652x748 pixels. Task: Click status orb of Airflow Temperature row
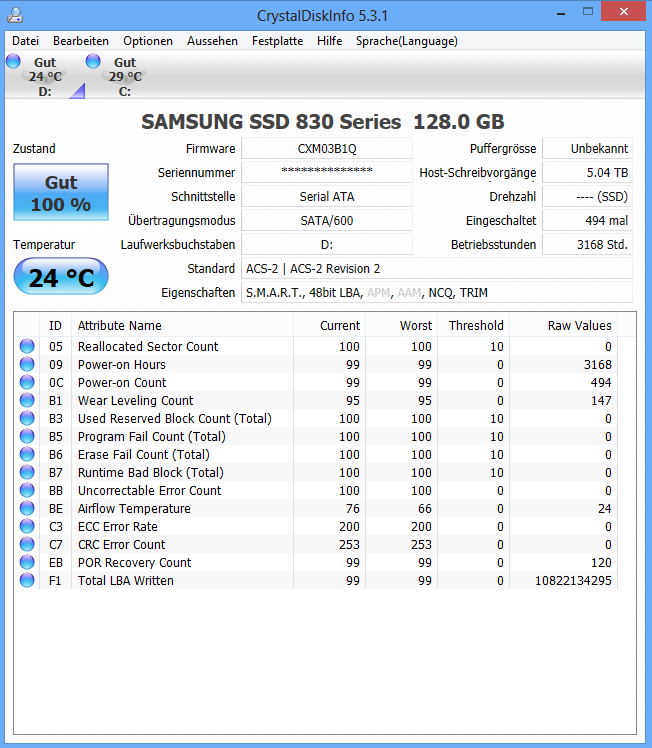tap(27, 508)
